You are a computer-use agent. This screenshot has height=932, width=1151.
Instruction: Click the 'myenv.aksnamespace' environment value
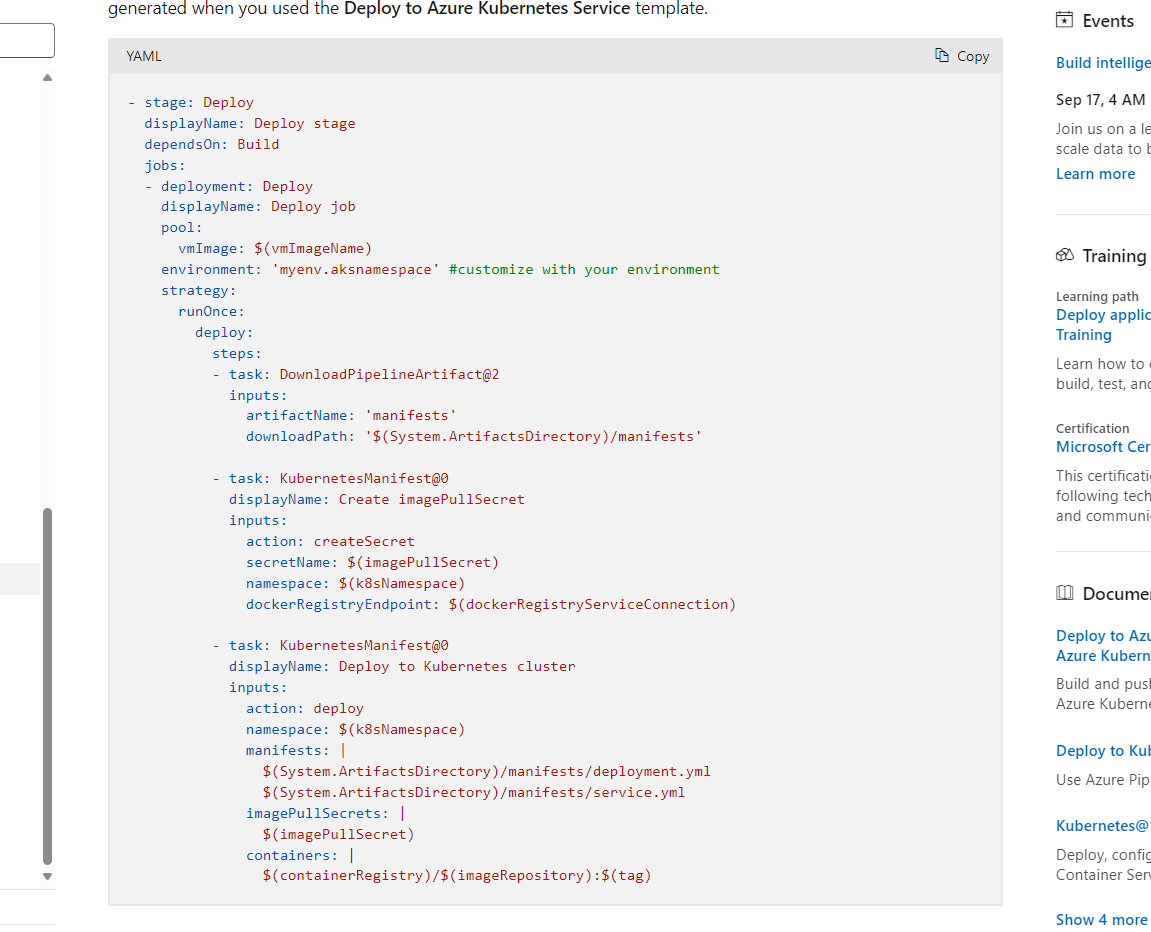click(355, 269)
